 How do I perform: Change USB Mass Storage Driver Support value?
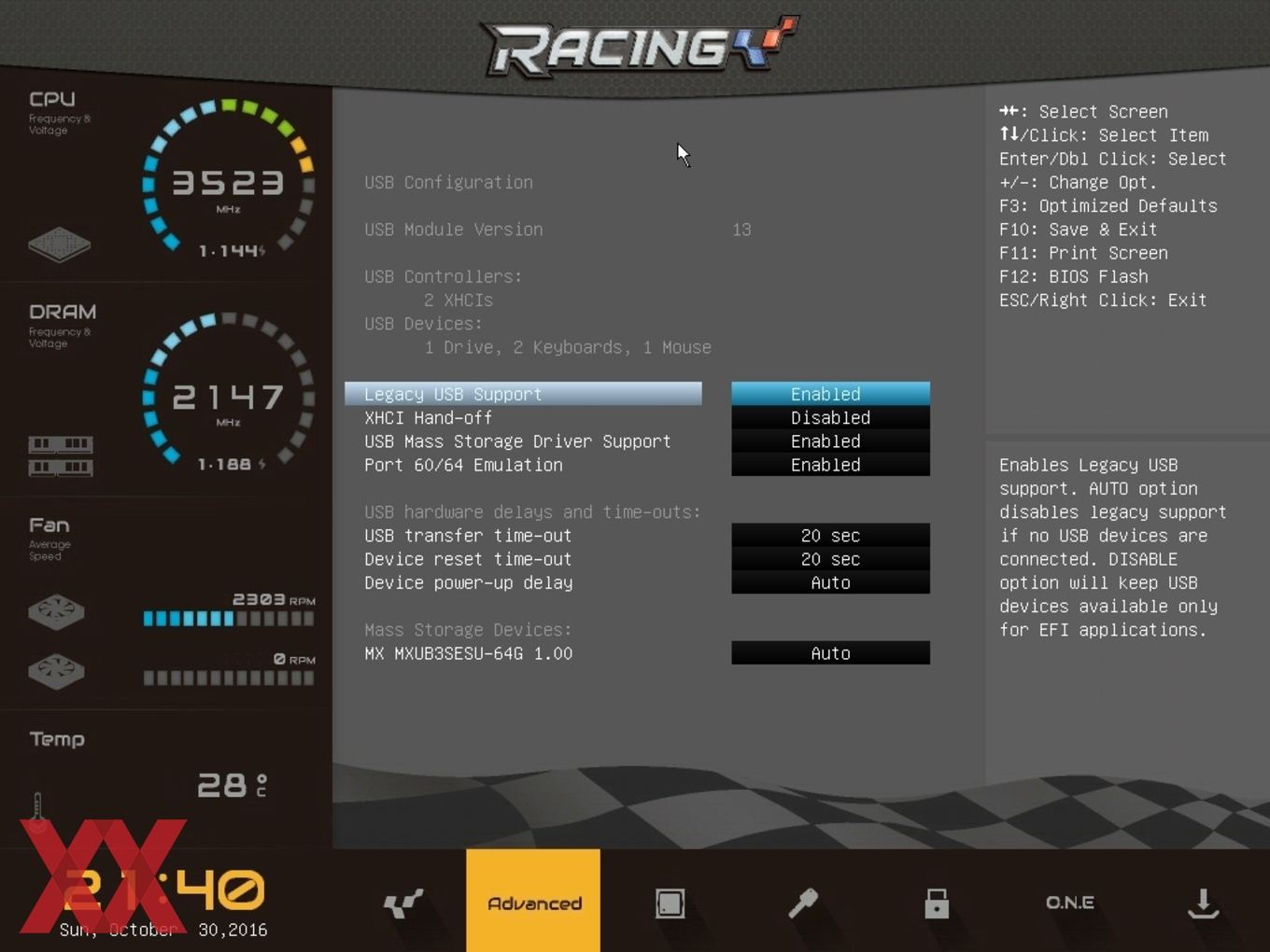(830, 441)
